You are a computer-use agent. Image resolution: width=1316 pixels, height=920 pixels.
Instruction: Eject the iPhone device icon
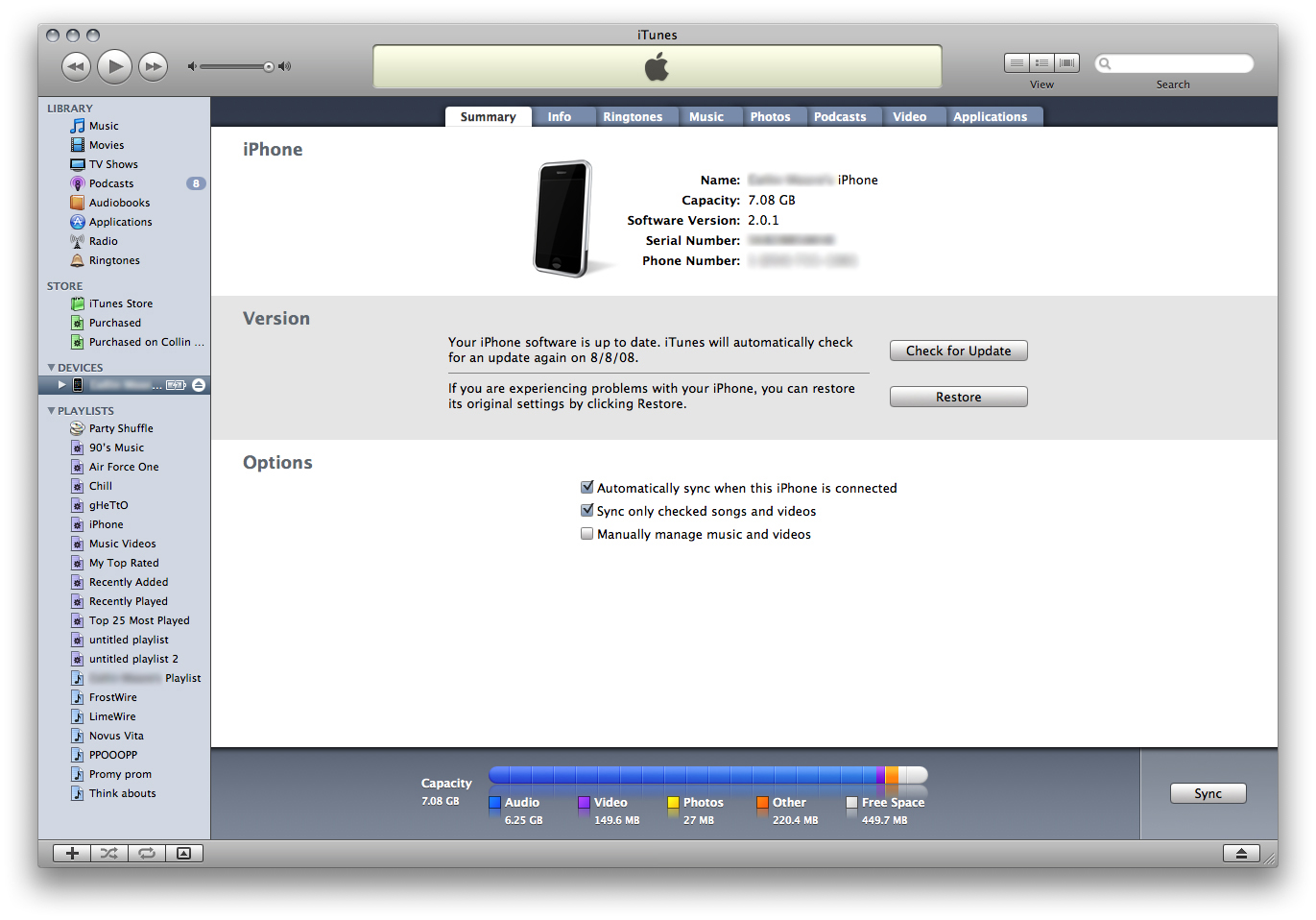pyautogui.click(x=199, y=385)
